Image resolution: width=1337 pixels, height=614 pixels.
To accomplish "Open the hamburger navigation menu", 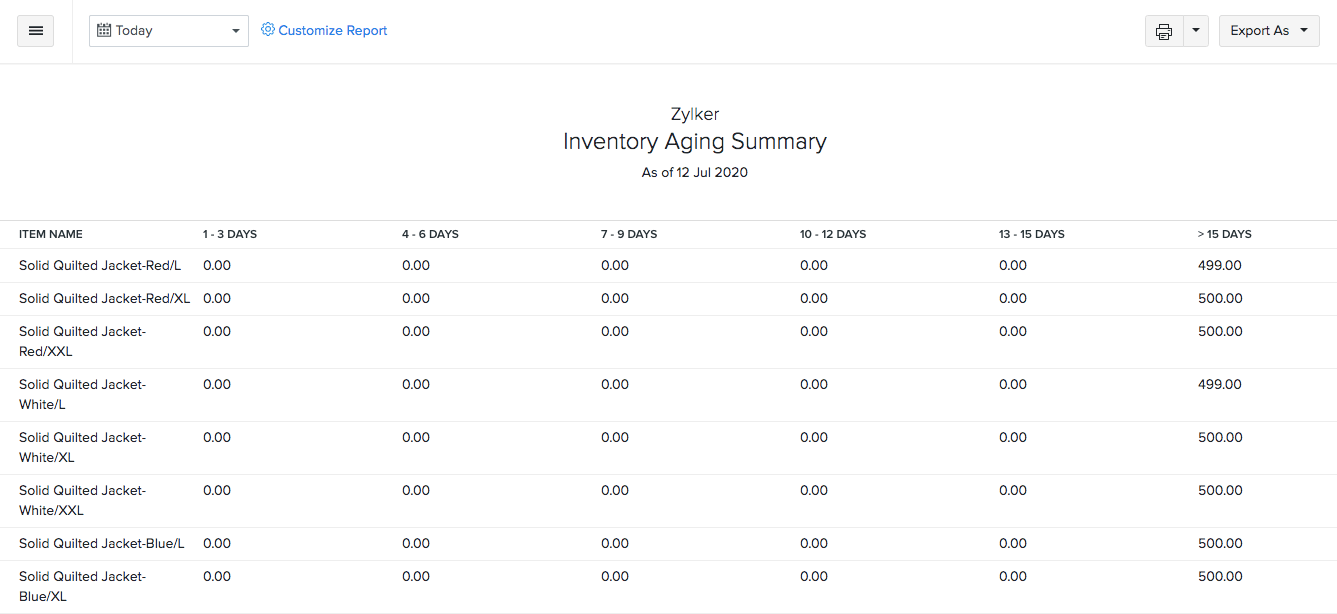I will [x=35, y=31].
